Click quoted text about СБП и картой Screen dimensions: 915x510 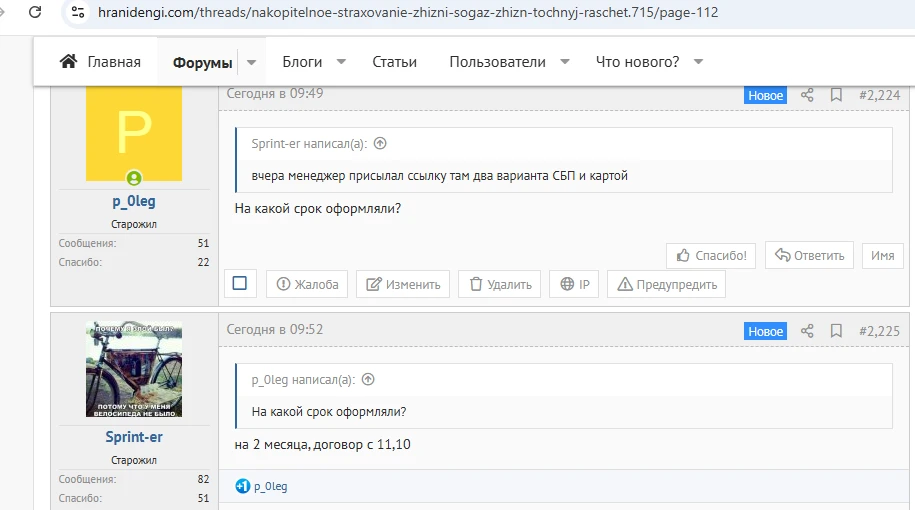click(439, 176)
